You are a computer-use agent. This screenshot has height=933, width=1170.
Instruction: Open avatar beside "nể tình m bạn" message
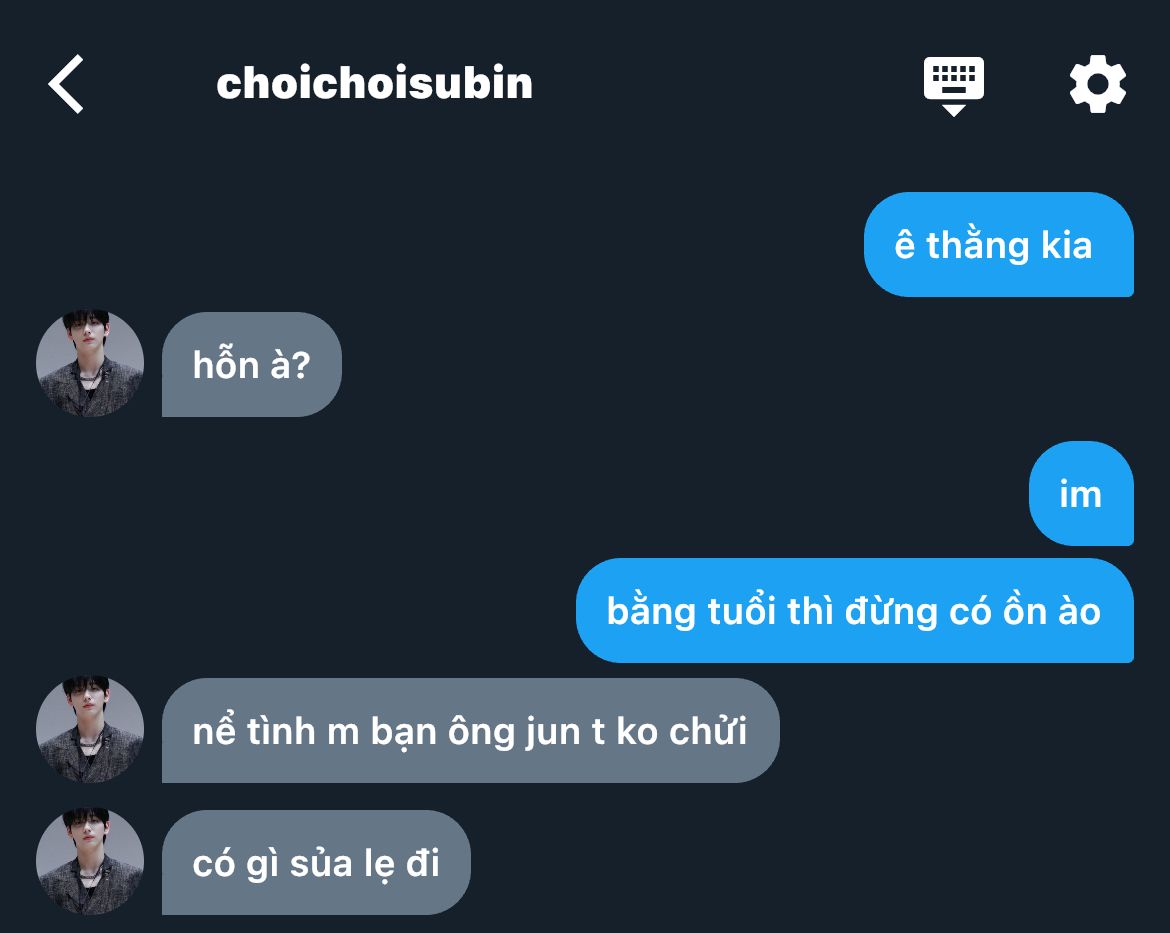90,729
